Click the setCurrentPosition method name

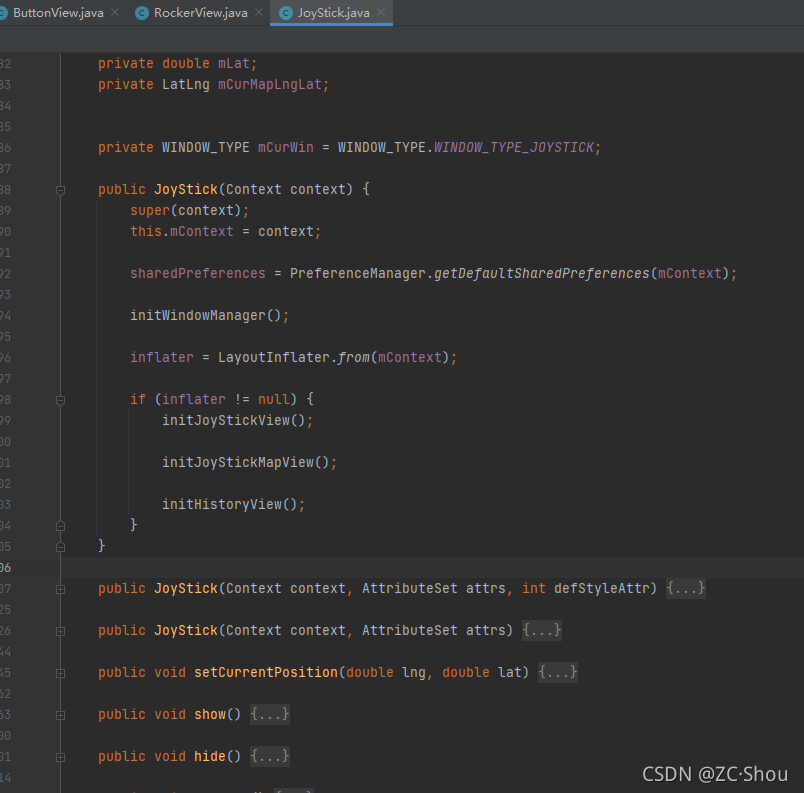(266, 672)
